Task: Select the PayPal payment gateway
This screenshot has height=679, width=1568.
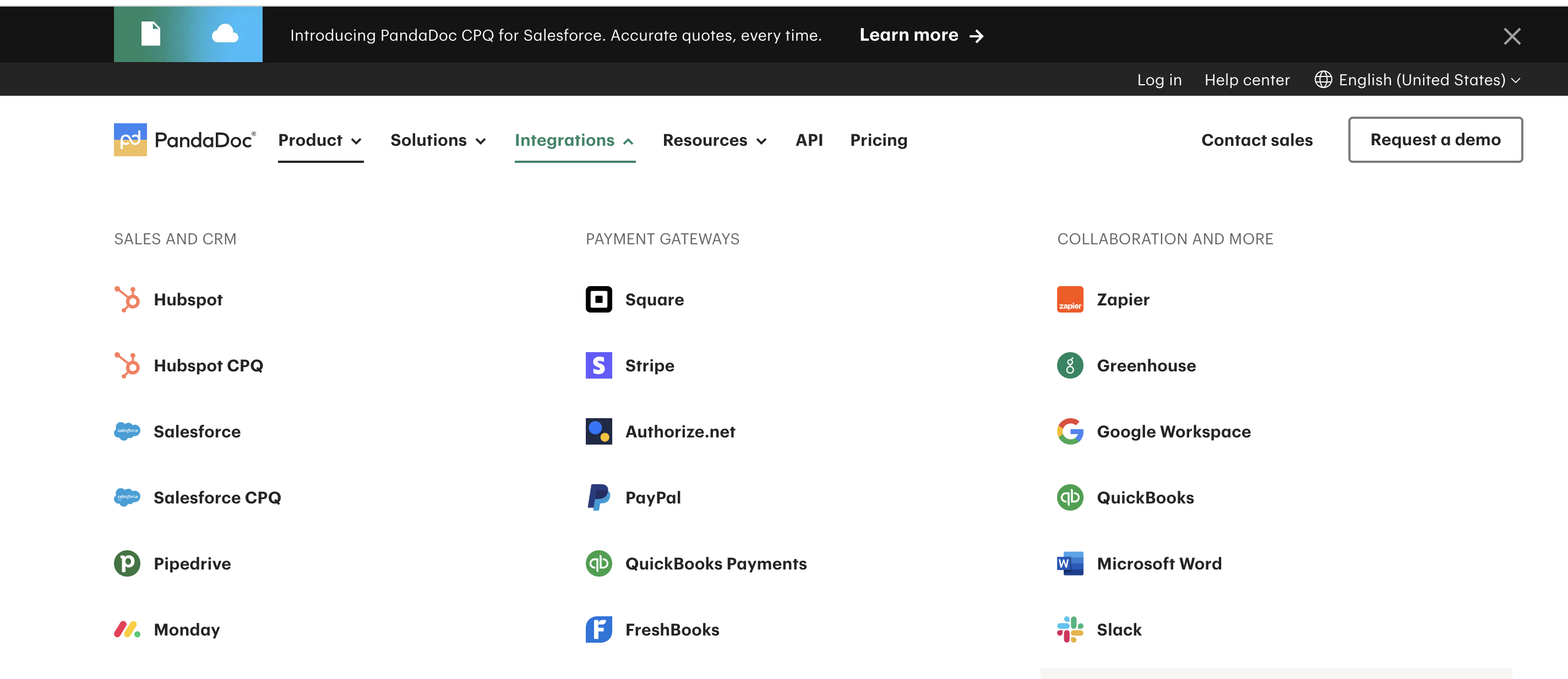Action: [653, 497]
